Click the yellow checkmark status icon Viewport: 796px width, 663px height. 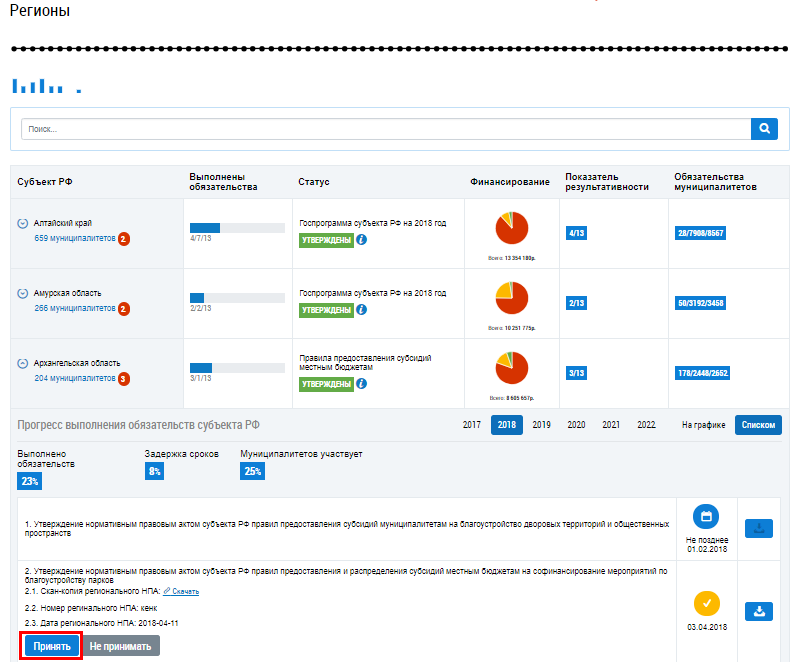click(x=706, y=604)
